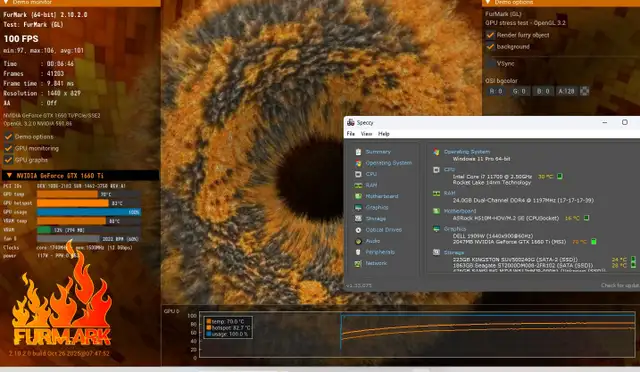640x372 pixels.
Task: Click the Operating System heading link in Speccy summary
Action: tap(467, 151)
